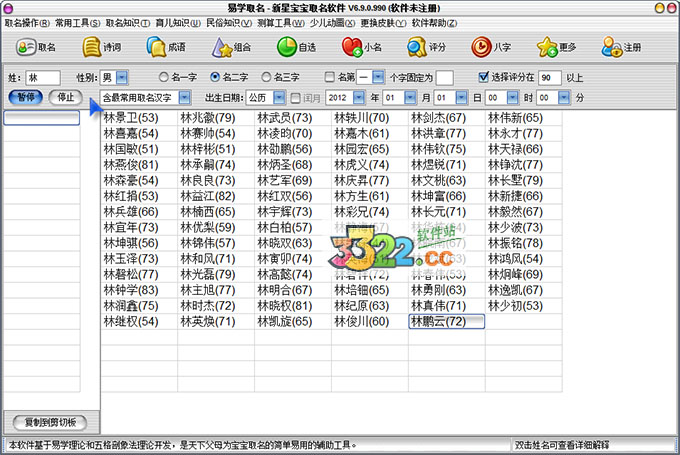Open the 更换皮肤(Y) menu

coord(383,23)
